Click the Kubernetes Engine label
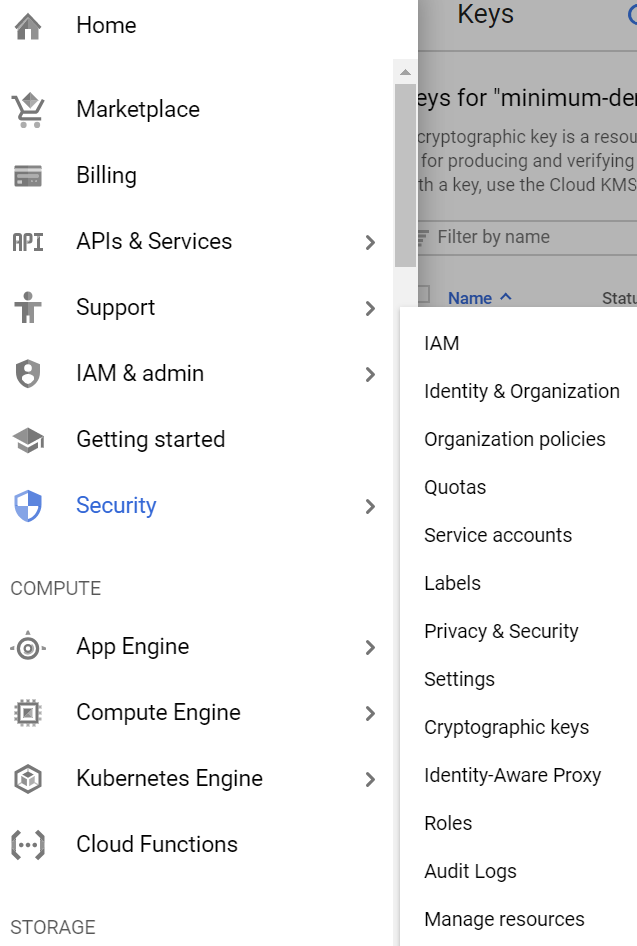 point(170,778)
